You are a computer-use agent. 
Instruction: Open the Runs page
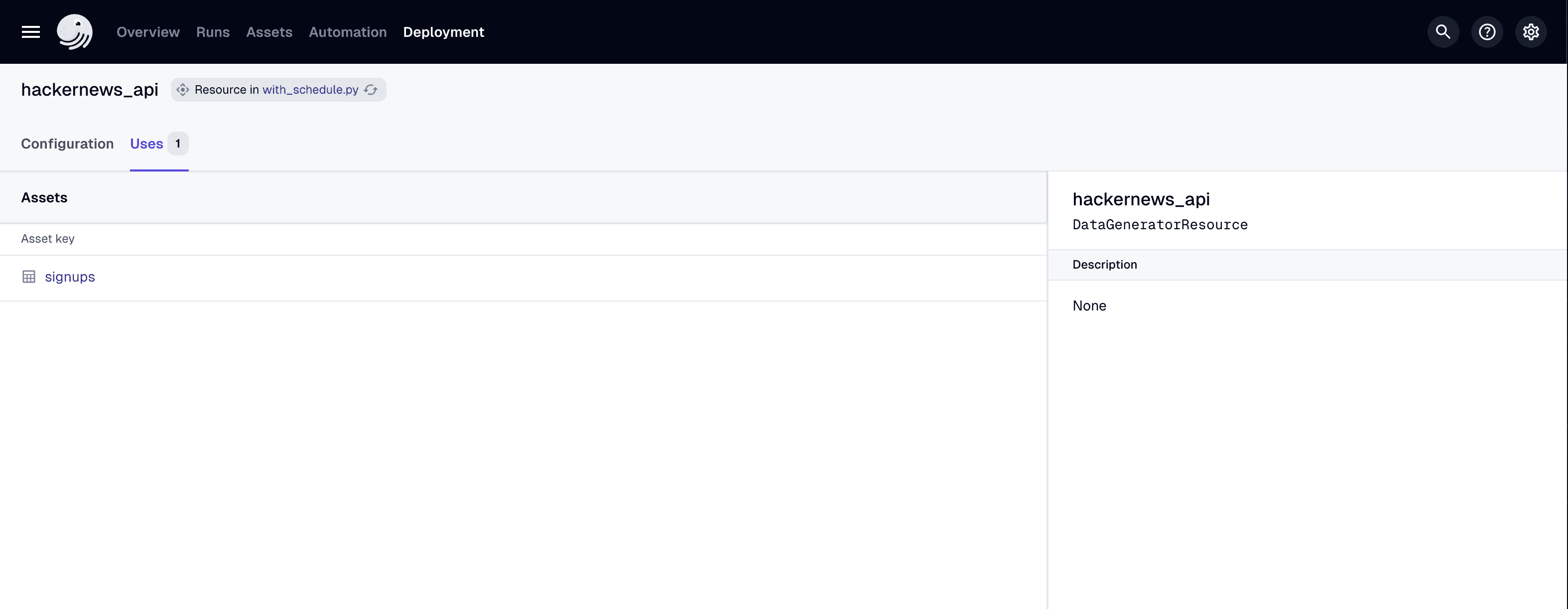point(212,32)
